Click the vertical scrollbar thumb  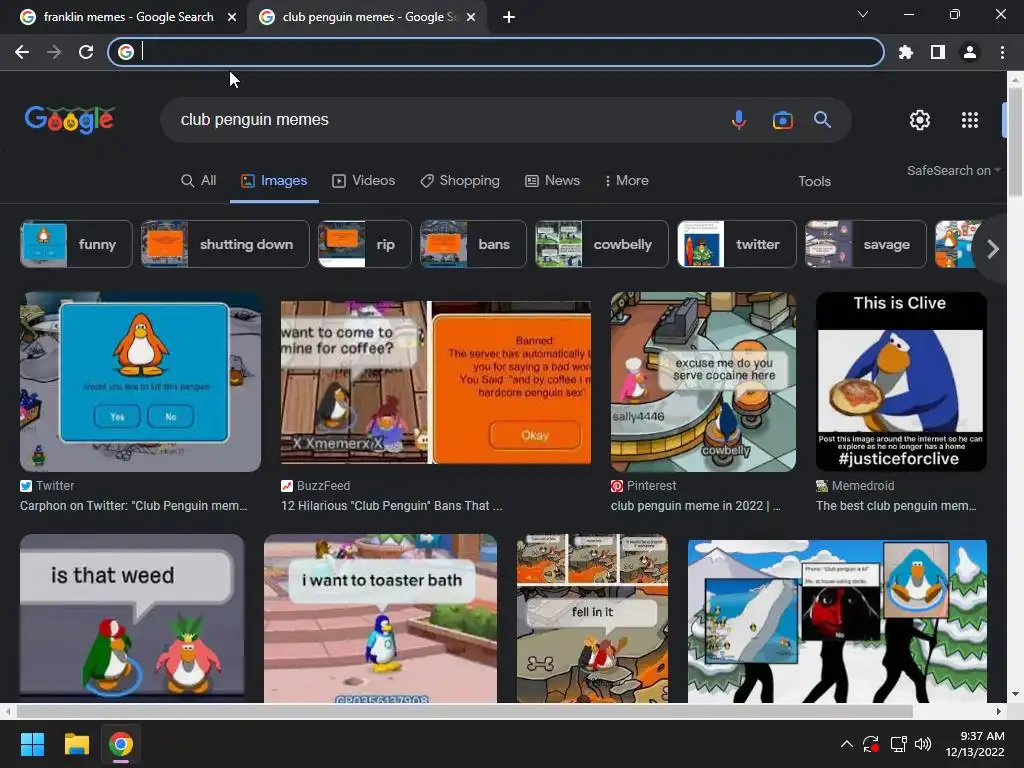tap(1015, 140)
